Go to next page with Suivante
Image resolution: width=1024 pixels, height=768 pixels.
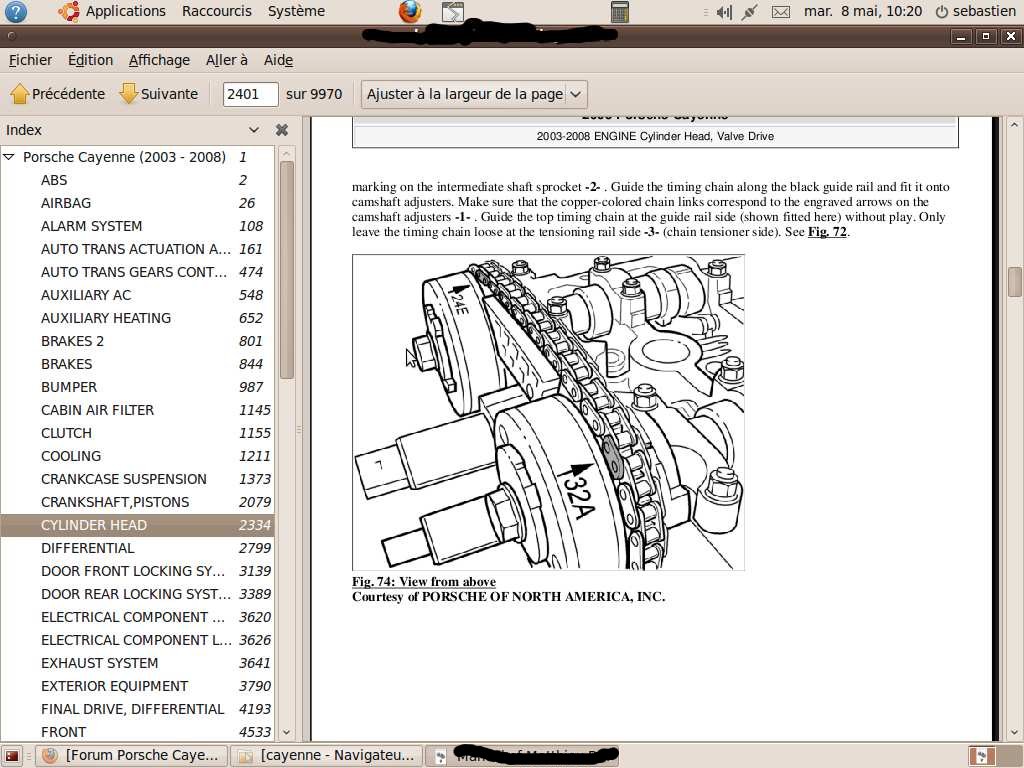pos(159,94)
